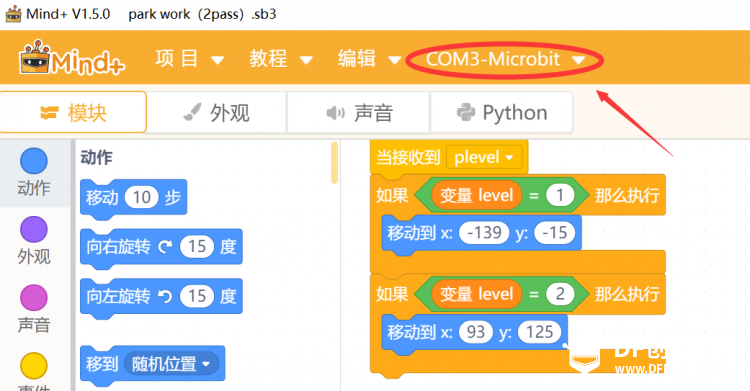Switch to the 模块 tab
The image size is (750, 391).
73,112
